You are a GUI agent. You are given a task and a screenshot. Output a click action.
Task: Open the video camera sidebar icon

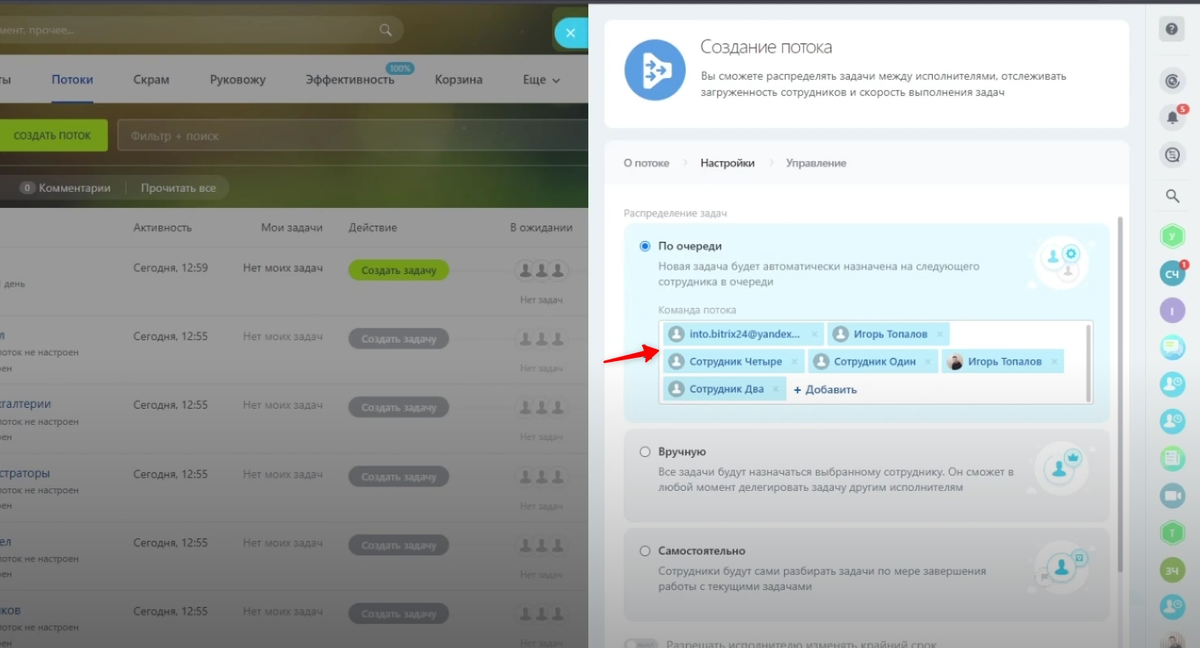pyautogui.click(x=1172, y=496)
